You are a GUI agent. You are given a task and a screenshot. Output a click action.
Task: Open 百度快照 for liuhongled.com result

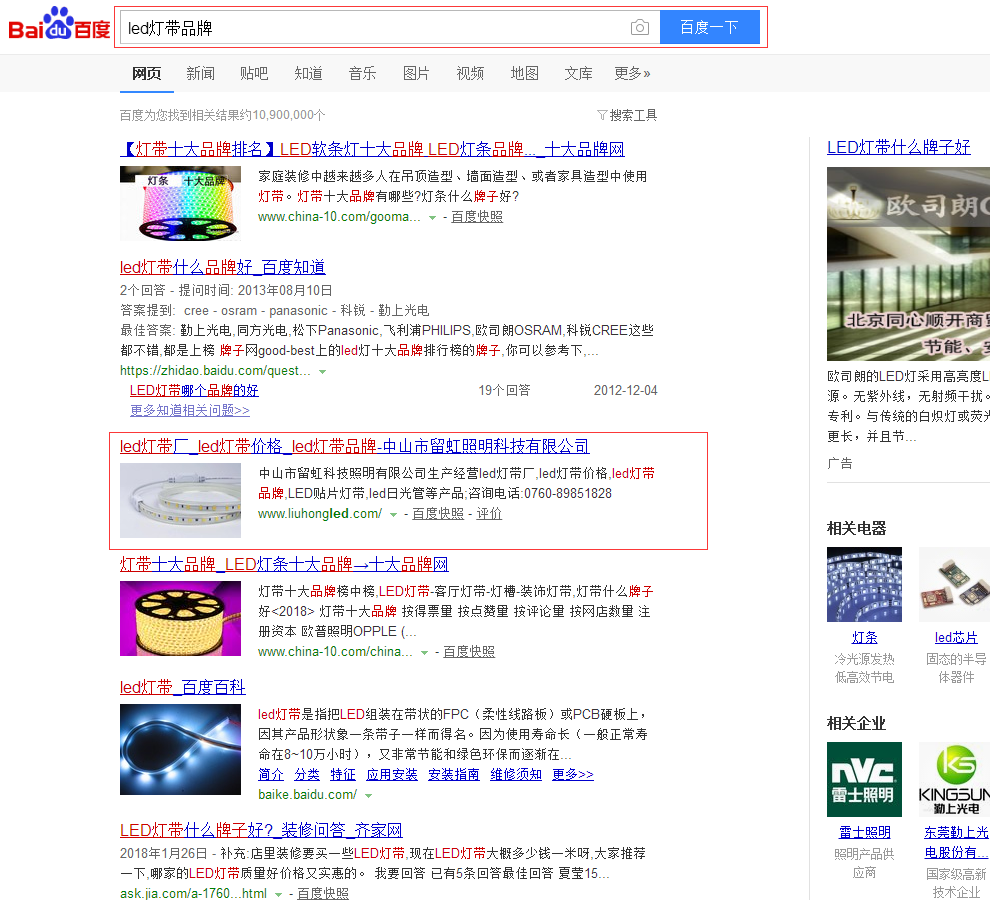(x=438, y=514)
